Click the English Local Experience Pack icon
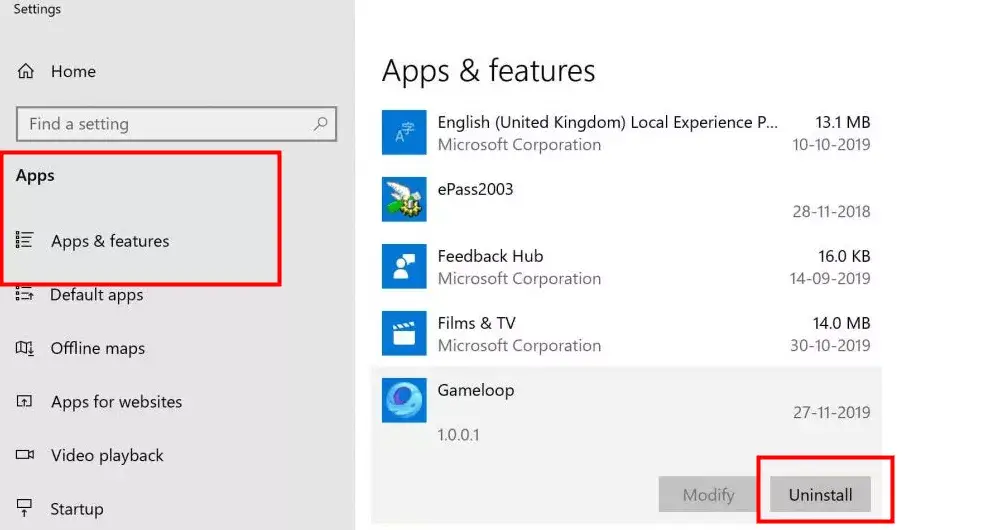Viewport: 988px width, 530px height. tap(404, 132)
